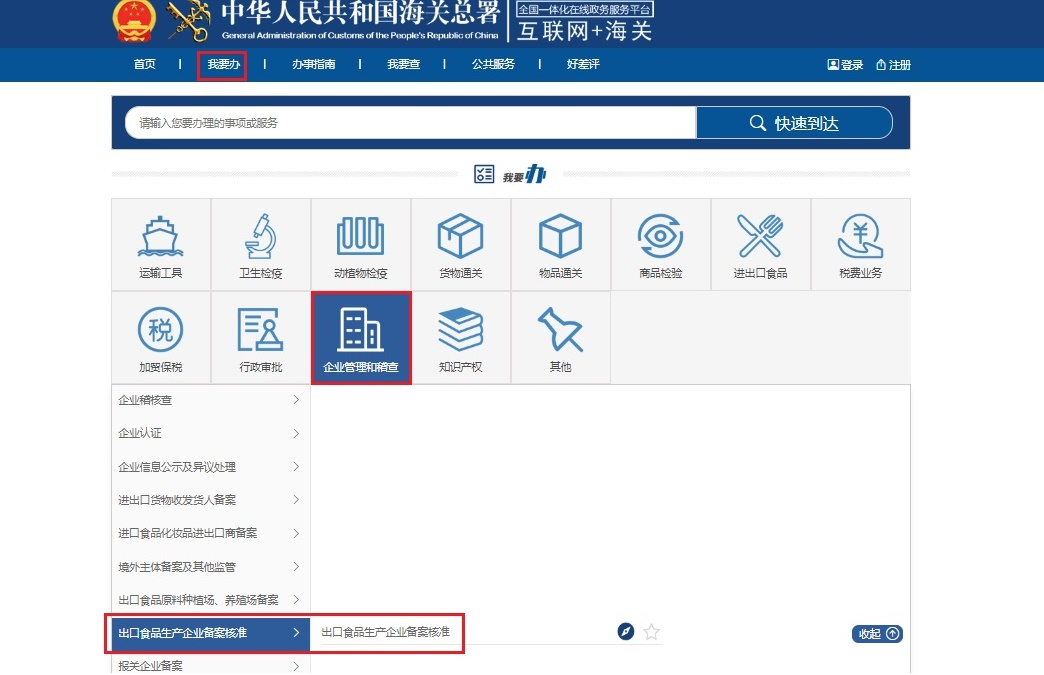Click the 注册 register link
This screenshot has height=675, width=1044.
(893, 65)
